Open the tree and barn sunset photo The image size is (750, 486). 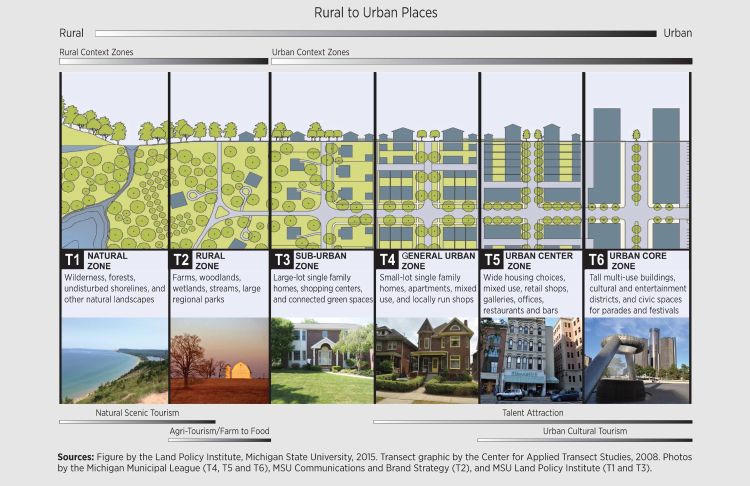coord(218,360)
